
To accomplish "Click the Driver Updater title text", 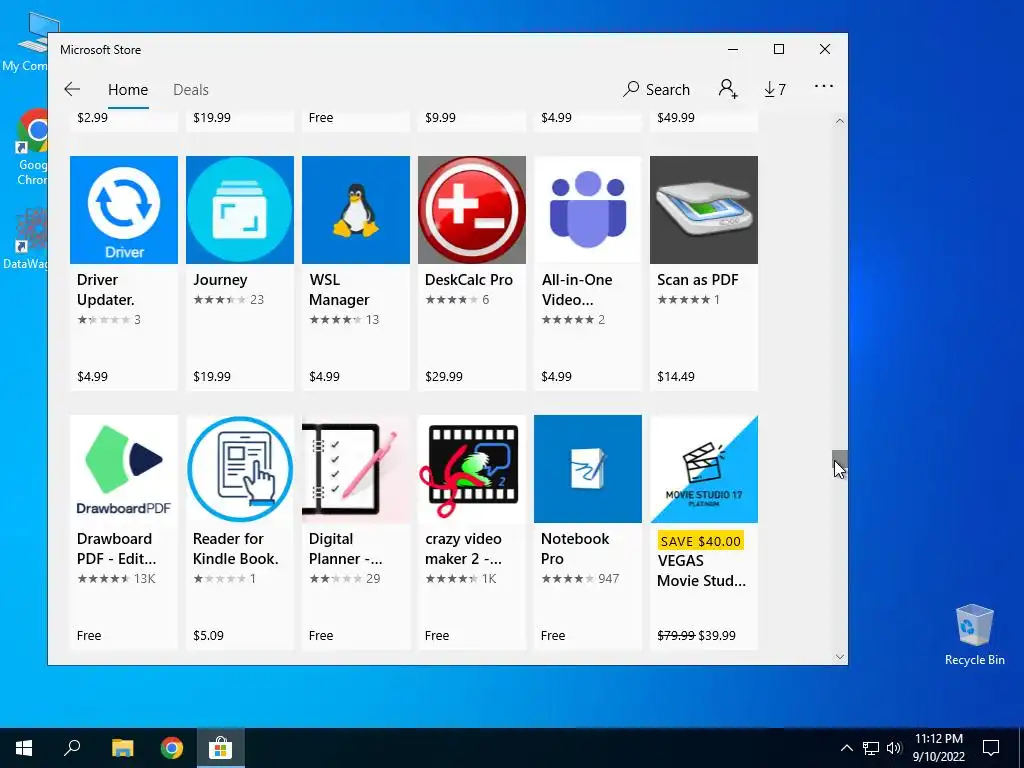I will (106, 290).
